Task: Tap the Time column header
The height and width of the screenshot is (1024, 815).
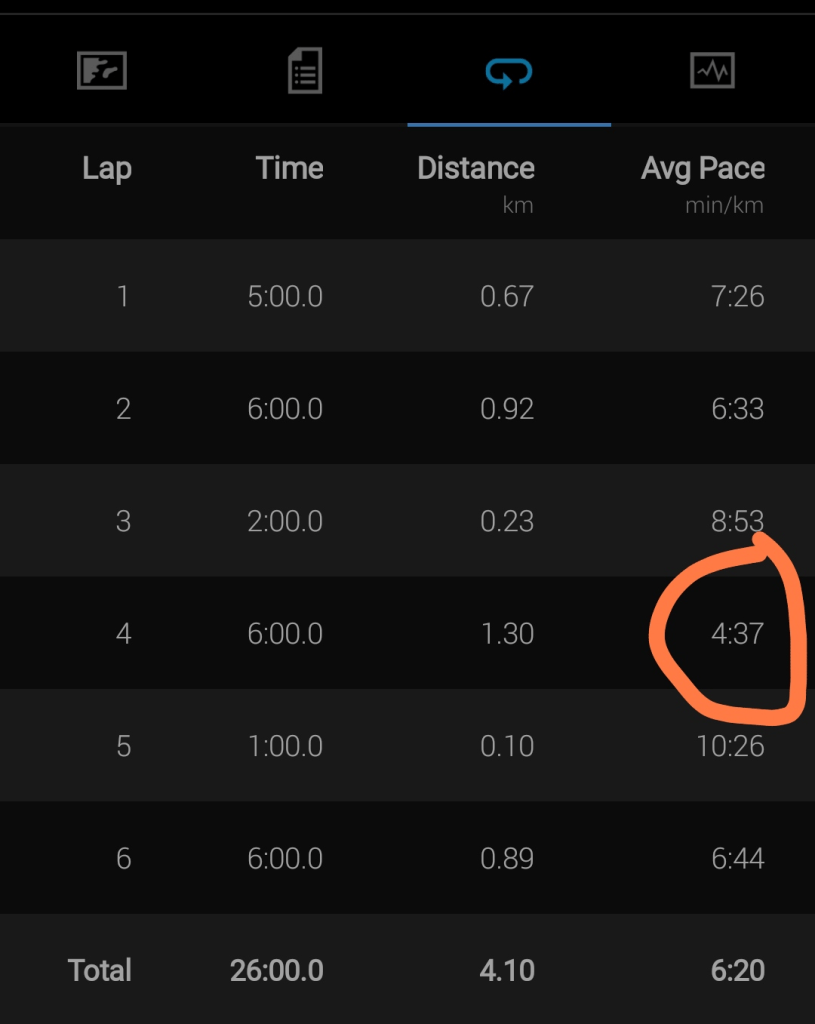Action: pyautogui.click(x=289, y=168)
